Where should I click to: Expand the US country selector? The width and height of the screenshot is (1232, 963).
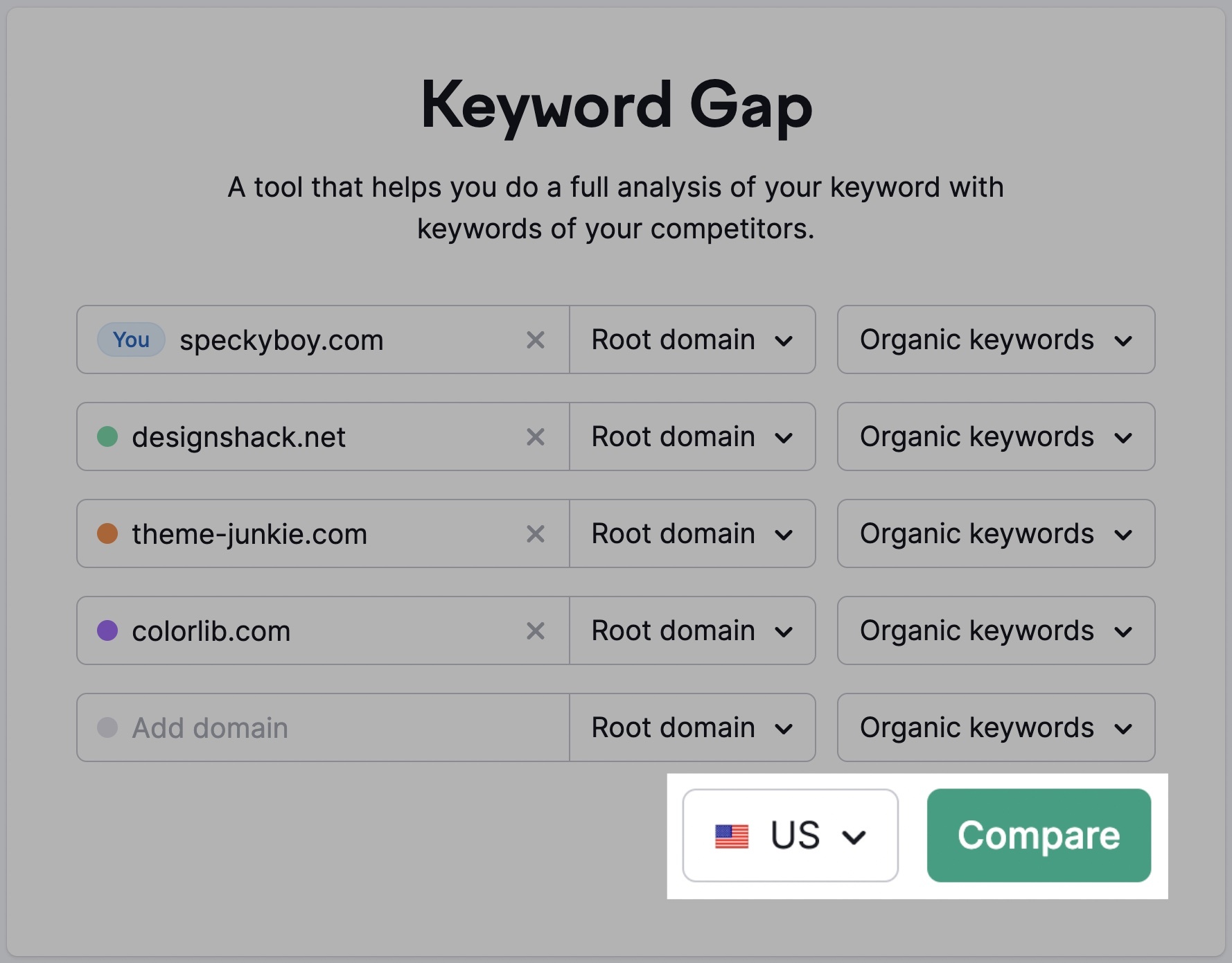coord(790,836)
